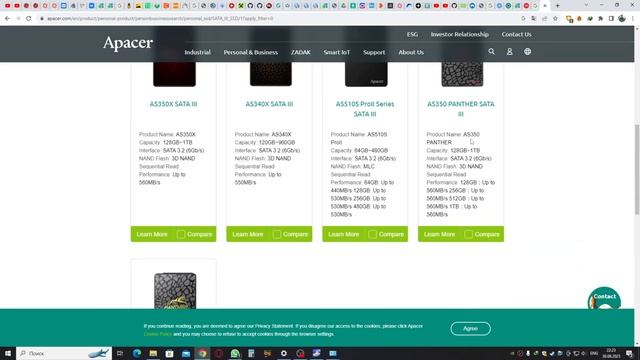The height and width of the screenshot is (360, 640).
Task: Click Learn More for AS350X
Action: click(x=152, y=234)
